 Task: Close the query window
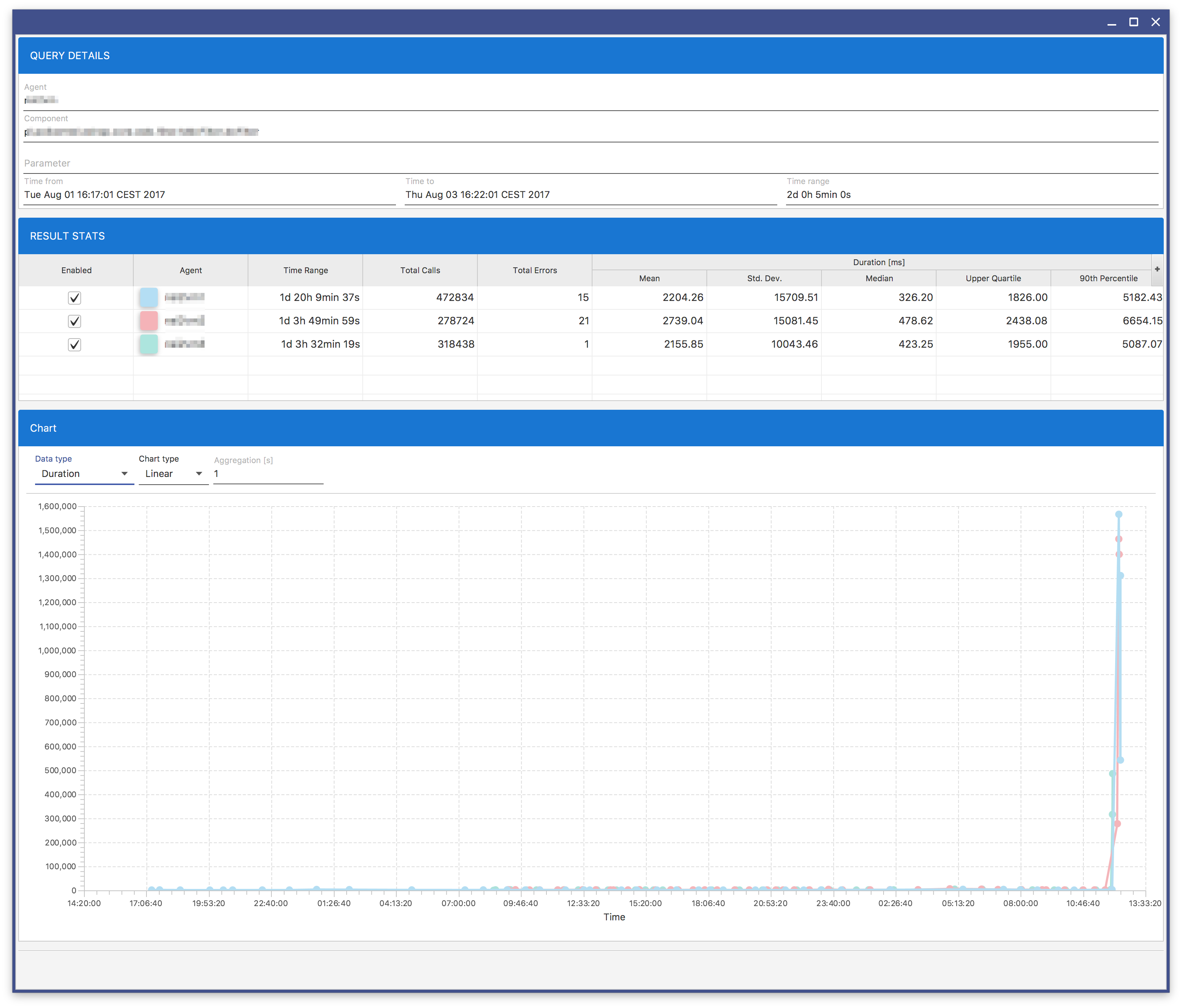pyautogui.click(x=1155, y=22)
